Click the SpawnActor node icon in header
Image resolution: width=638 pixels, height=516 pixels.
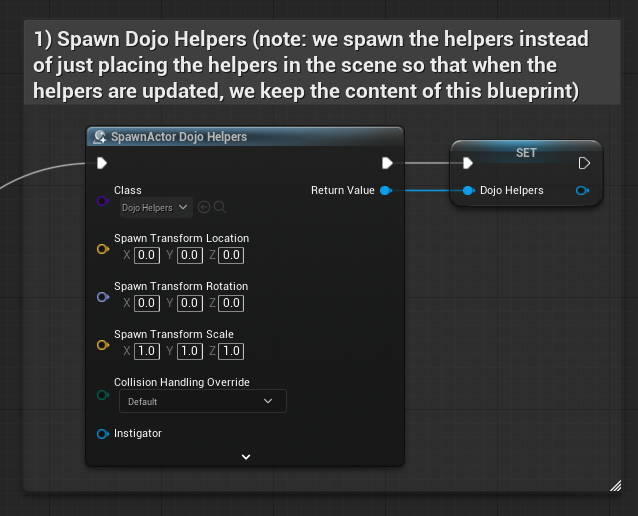(x=100, y=137)
